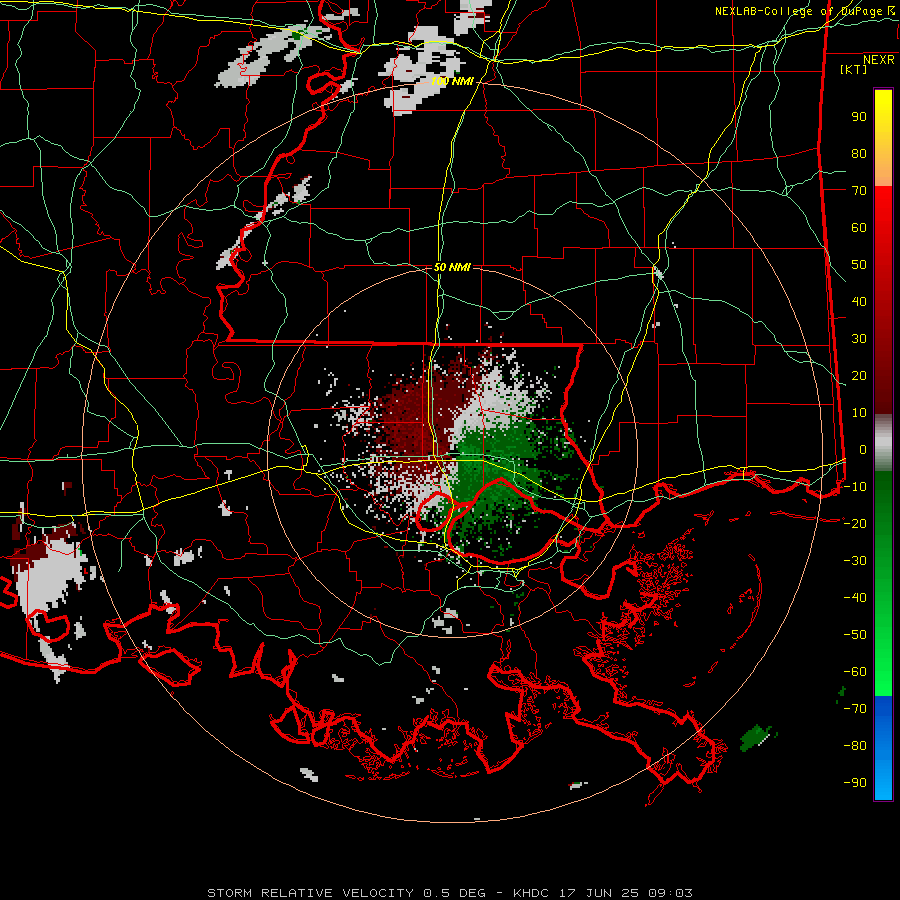The image size is (900, 900).
Task: Click the -70 value on color scale
Action: [855, 709]
